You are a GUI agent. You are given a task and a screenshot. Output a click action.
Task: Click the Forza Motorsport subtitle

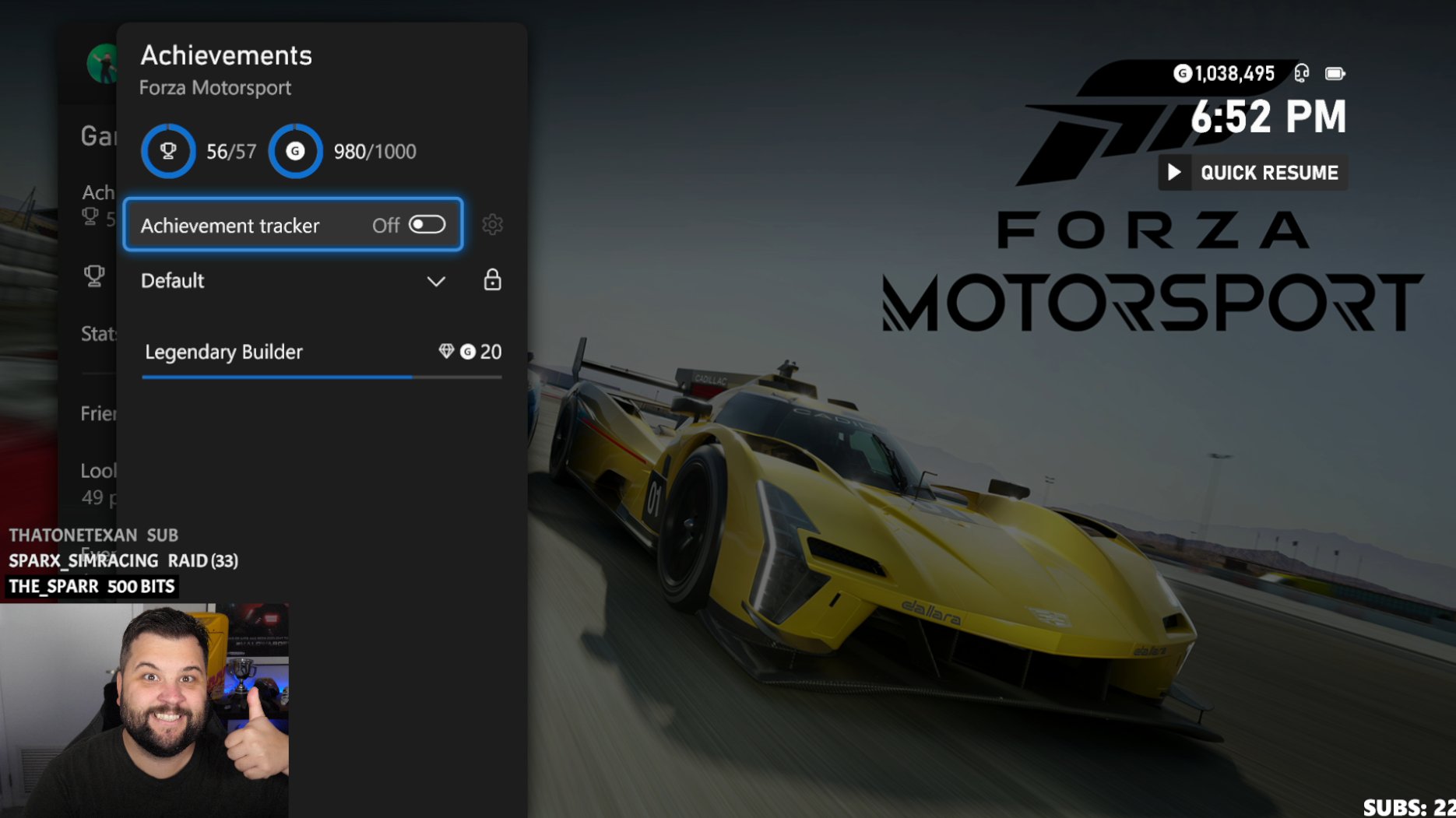tap(215, 88)
